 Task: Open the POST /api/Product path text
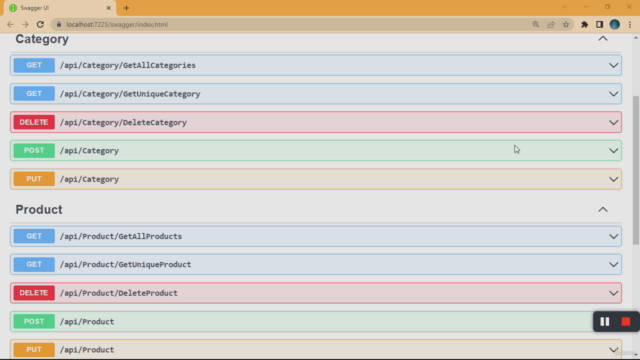pos(87,322)
